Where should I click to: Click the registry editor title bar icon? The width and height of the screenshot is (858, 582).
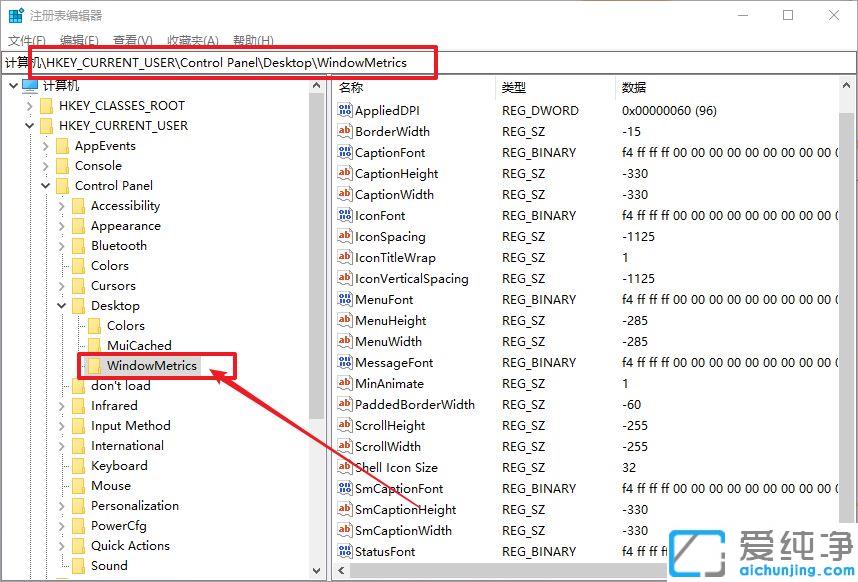[14, 14]
